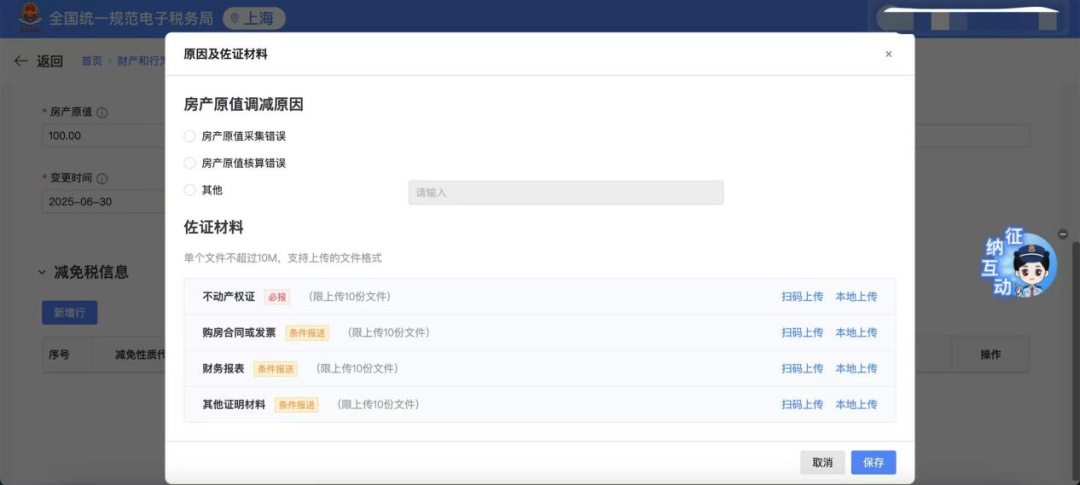This screenshot has height=485, width=1080.
Task: Click the back arrow 返回 icon
Action: point(21,61)
